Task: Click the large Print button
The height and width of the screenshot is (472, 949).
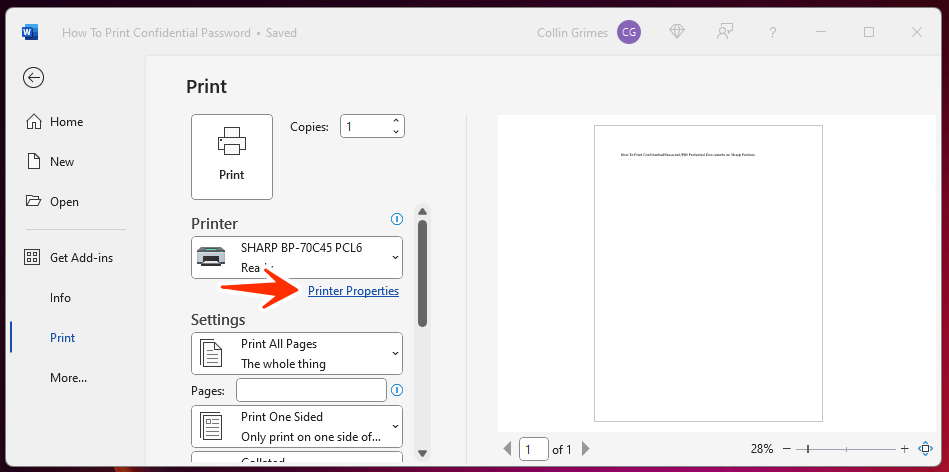Action: click(x=232, y=157)
